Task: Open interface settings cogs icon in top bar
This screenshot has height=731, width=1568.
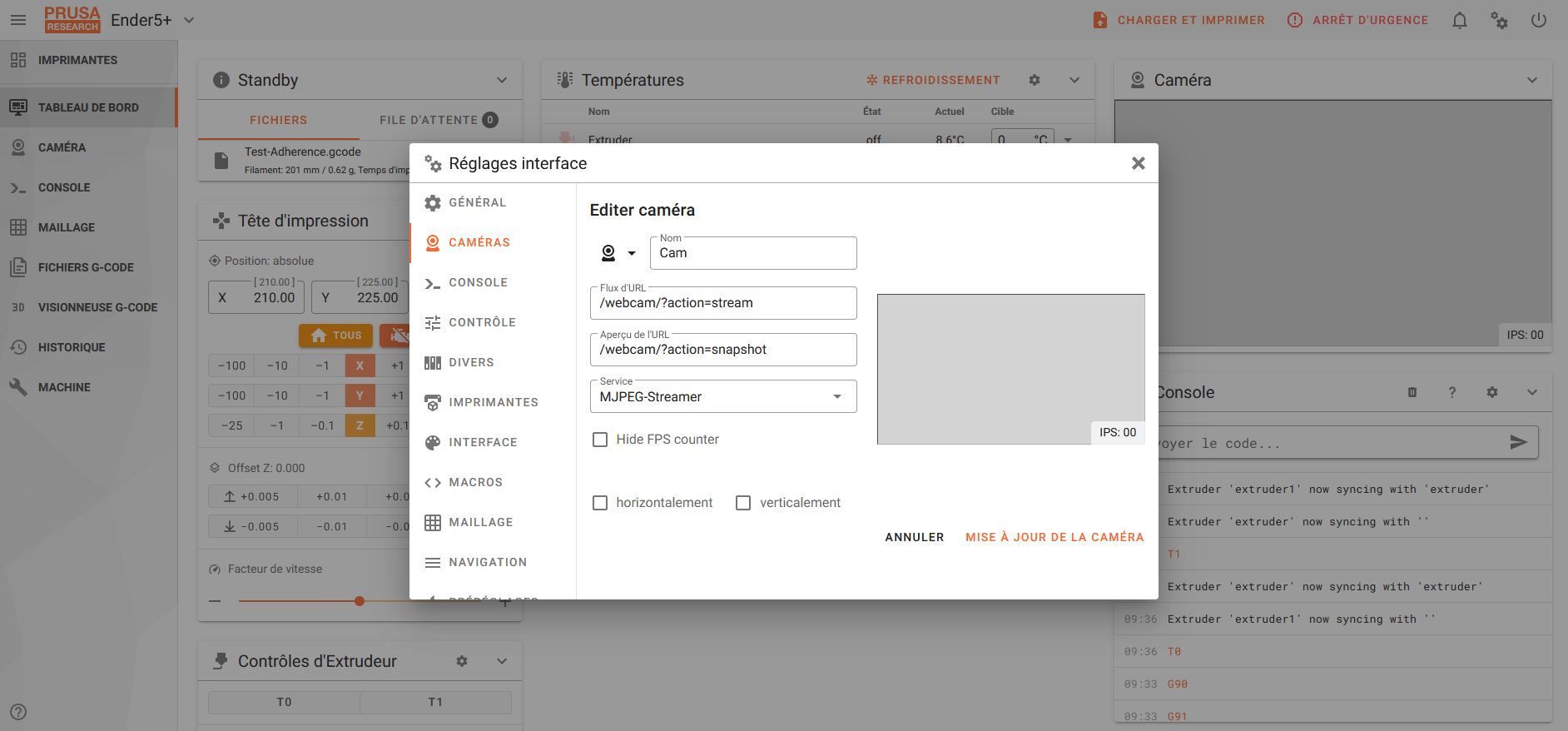Action: (1499, 20)
